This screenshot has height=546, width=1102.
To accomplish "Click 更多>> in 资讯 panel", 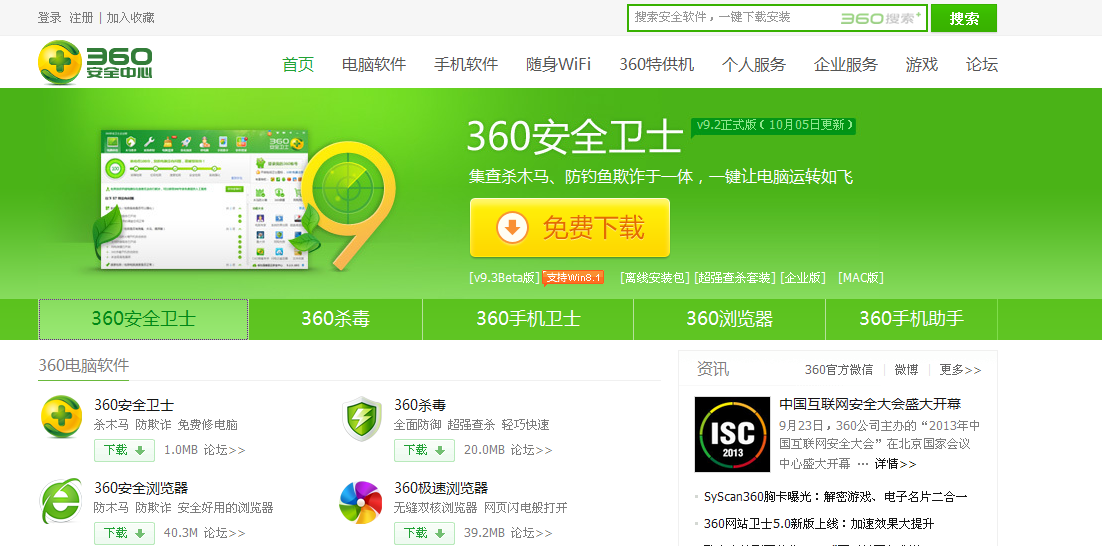I will click(960, 370).
